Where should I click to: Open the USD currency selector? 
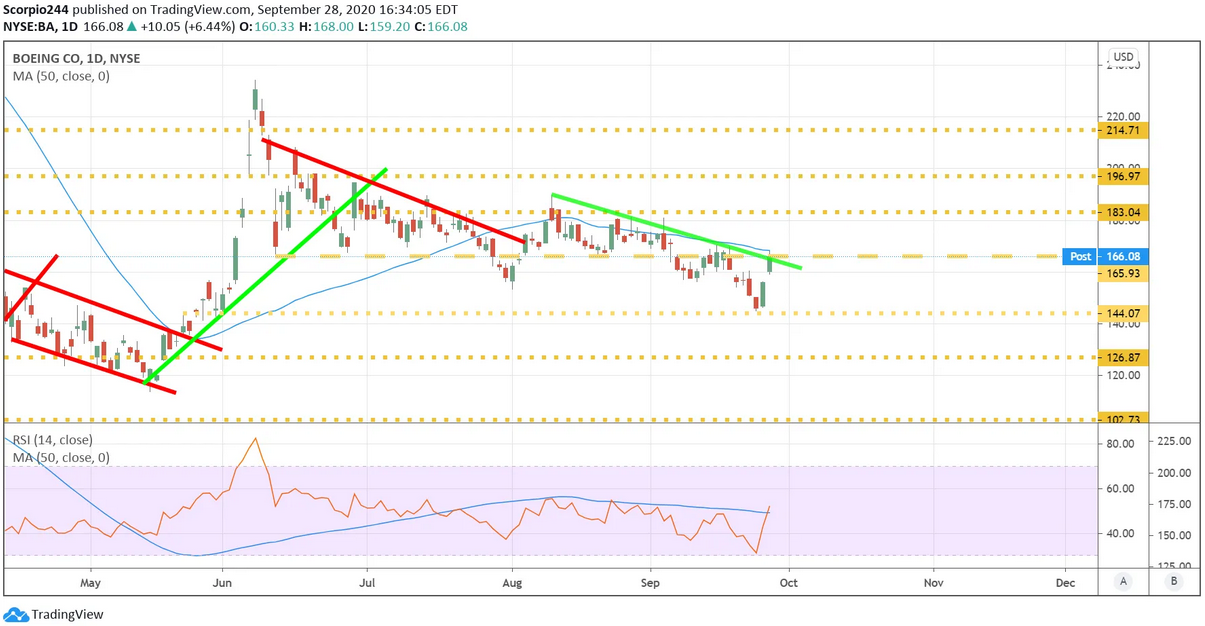click(1124, 57)
